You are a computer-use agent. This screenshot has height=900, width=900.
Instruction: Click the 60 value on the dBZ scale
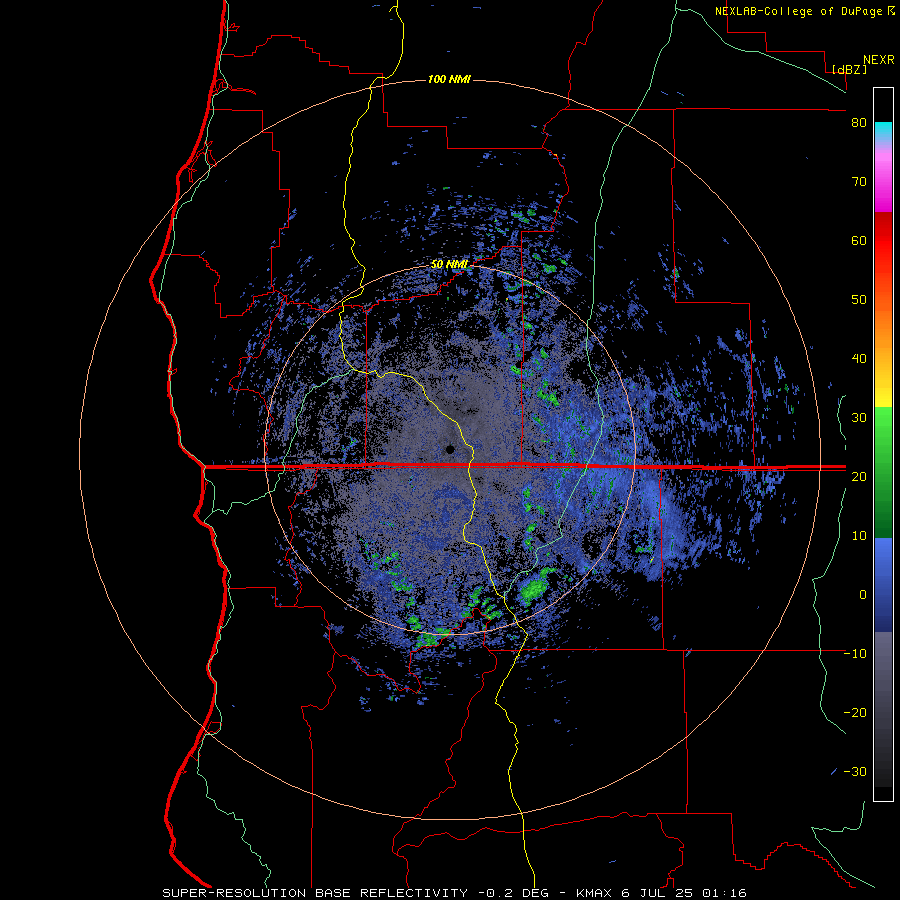pyautogui.click(x=859, y=240)
